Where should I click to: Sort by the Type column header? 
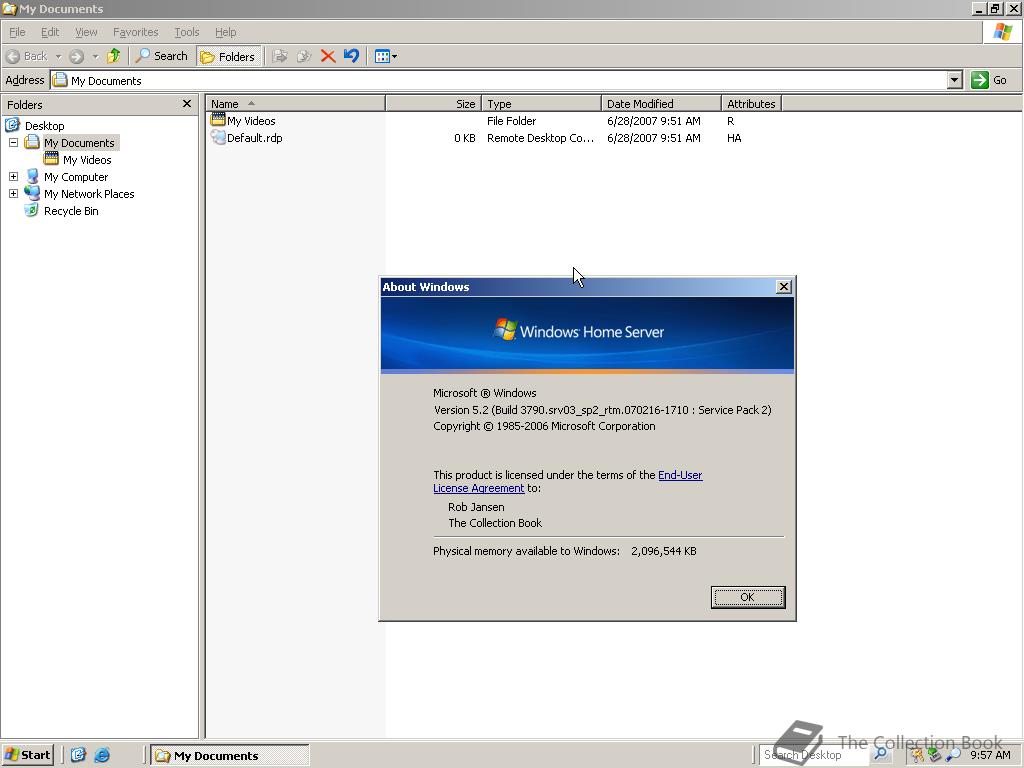(541, 104)
